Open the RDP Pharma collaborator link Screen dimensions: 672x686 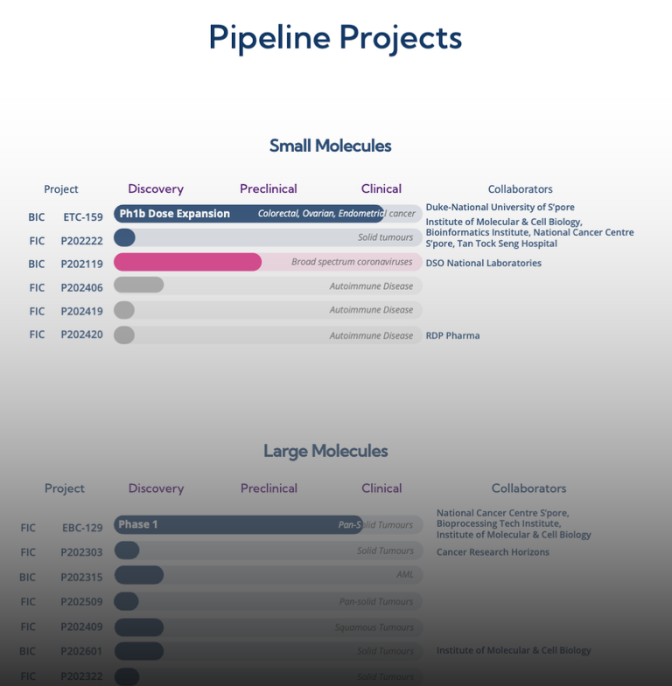pyautogui.click(x=452, y=335)
